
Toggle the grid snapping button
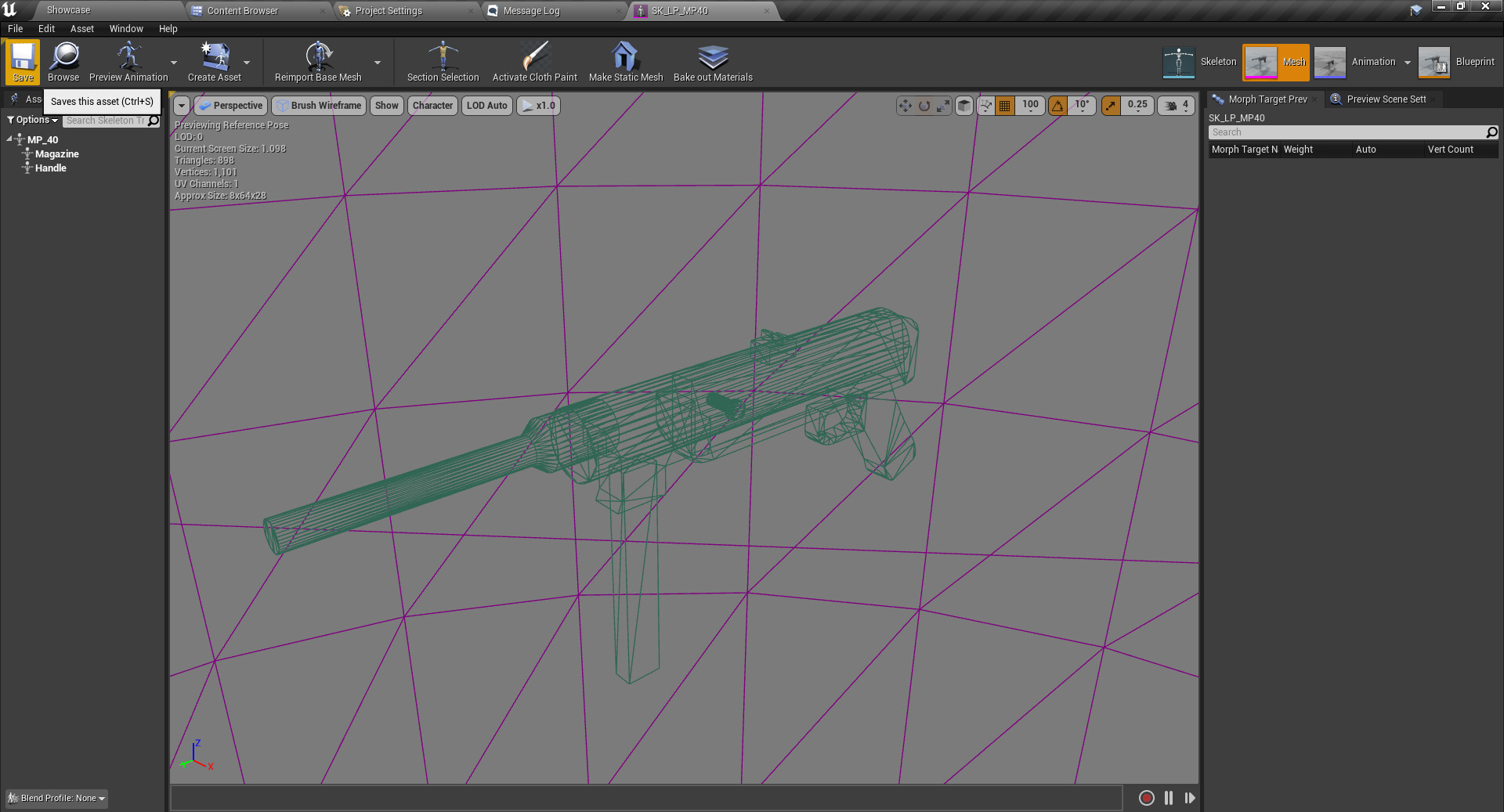click(1005, 105)
